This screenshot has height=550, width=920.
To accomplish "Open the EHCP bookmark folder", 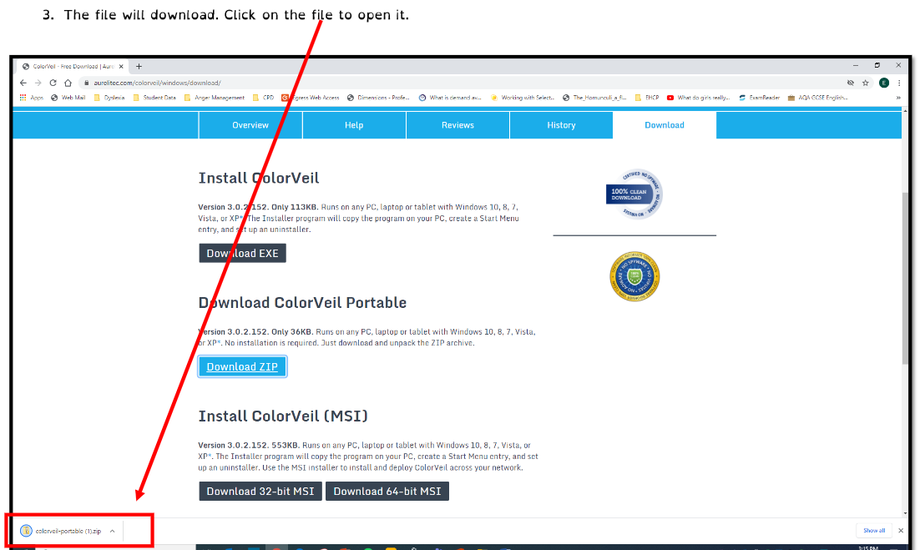I will [647, 97].
